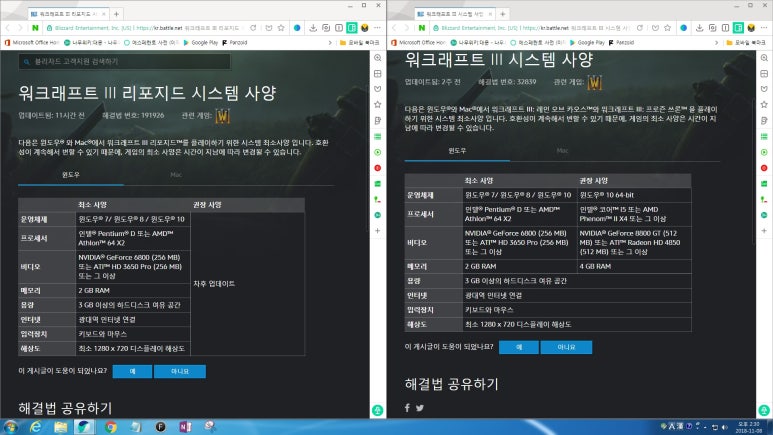
Task: Open downloads in the right window toolbar
Action: (700, 28)
